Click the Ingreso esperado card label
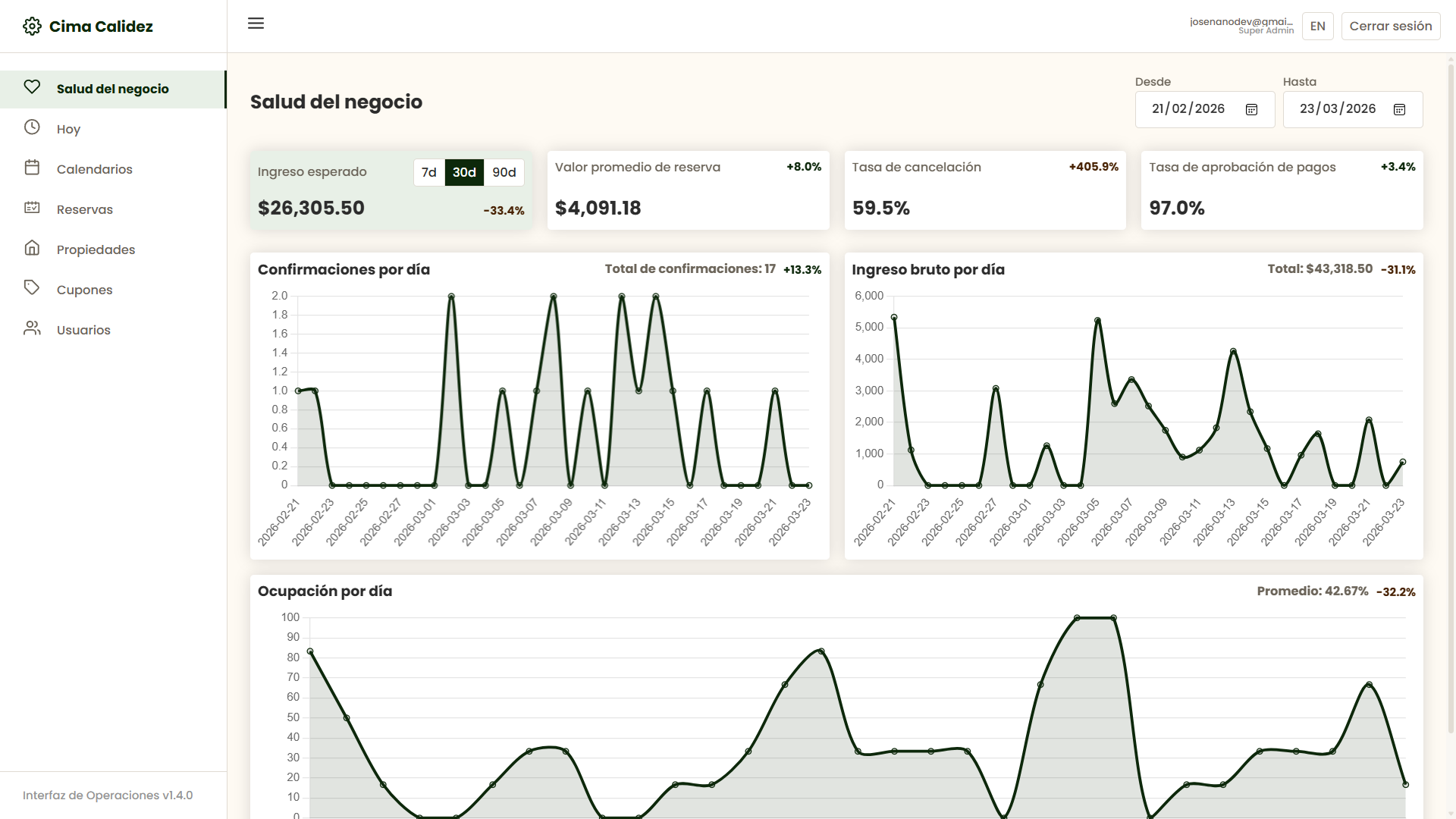Screen dimensions: 1456x819 coord(312,172)
